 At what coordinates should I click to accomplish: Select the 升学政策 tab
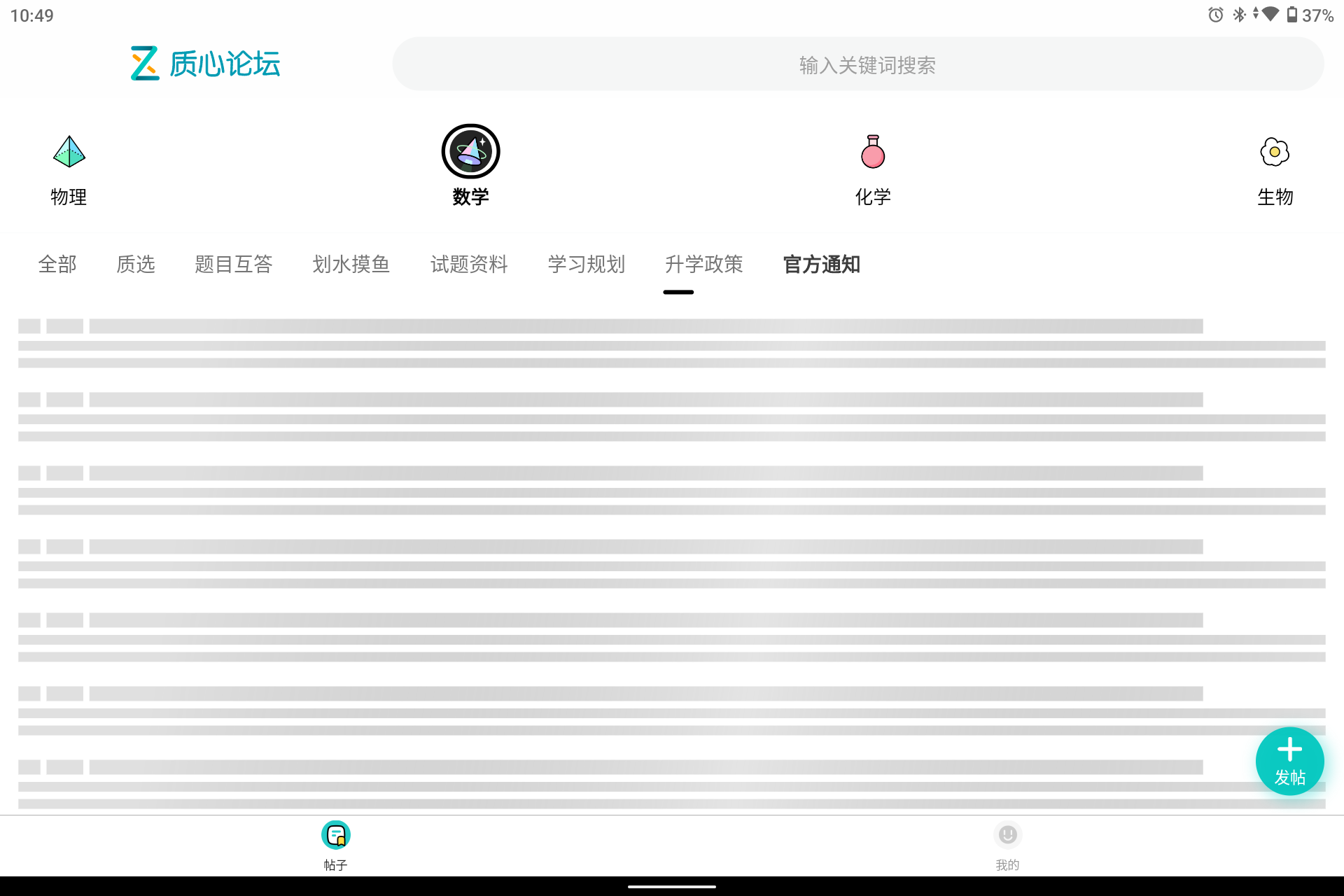click(x=704, y=265)
